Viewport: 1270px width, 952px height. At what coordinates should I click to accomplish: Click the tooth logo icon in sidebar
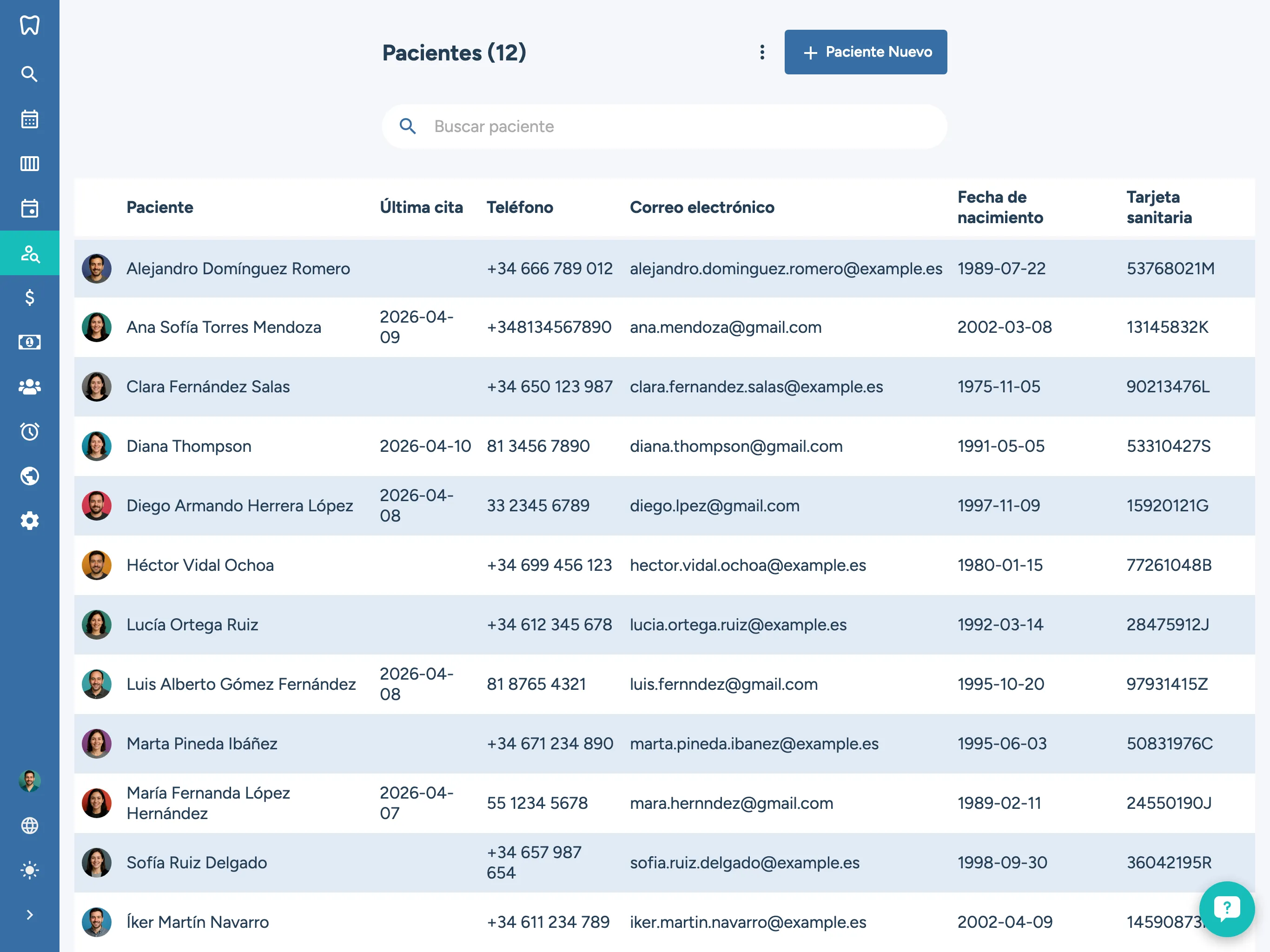(x=29, y=25)
